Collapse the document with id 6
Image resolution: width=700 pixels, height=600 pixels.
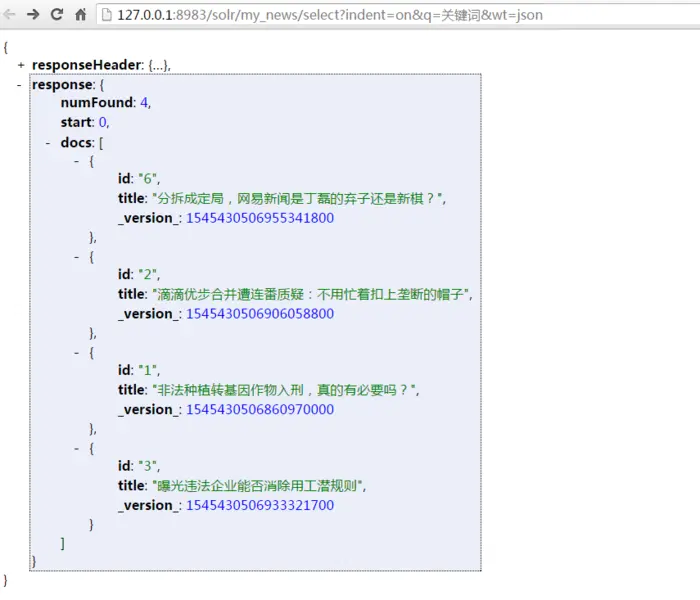coord(77,161)
